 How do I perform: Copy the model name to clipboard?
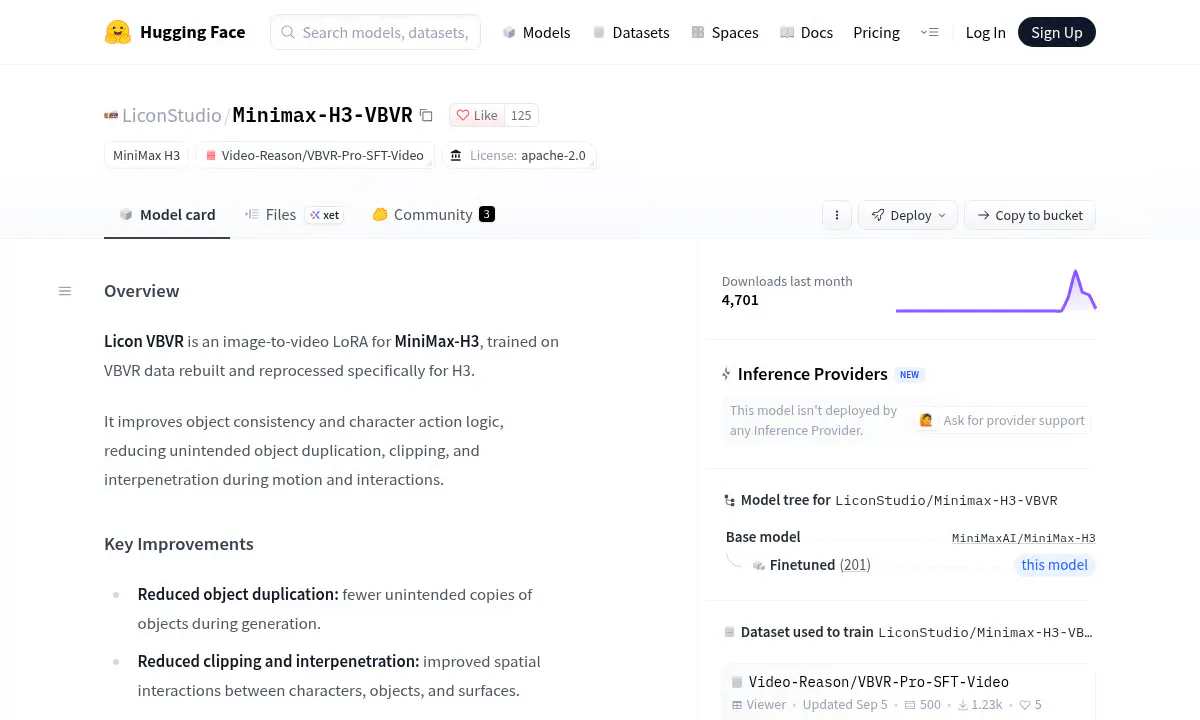pos(426,115)
